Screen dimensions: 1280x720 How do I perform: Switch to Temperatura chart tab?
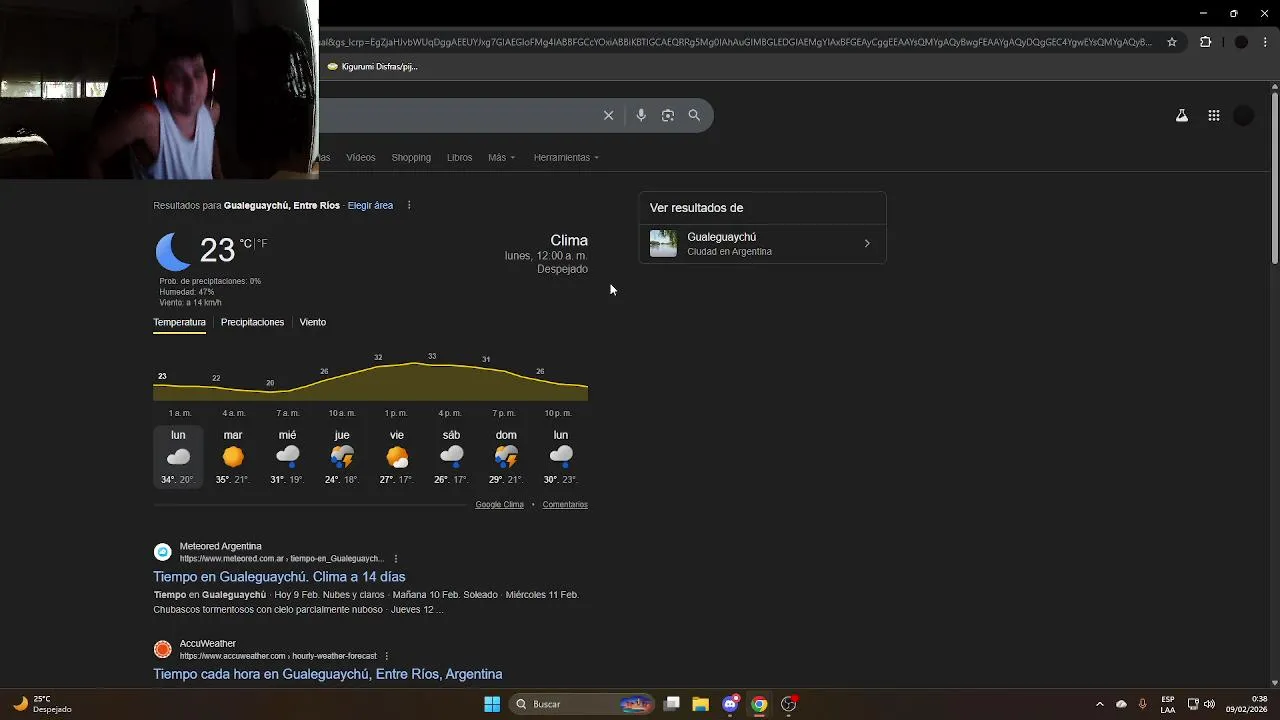click(179, 322)
